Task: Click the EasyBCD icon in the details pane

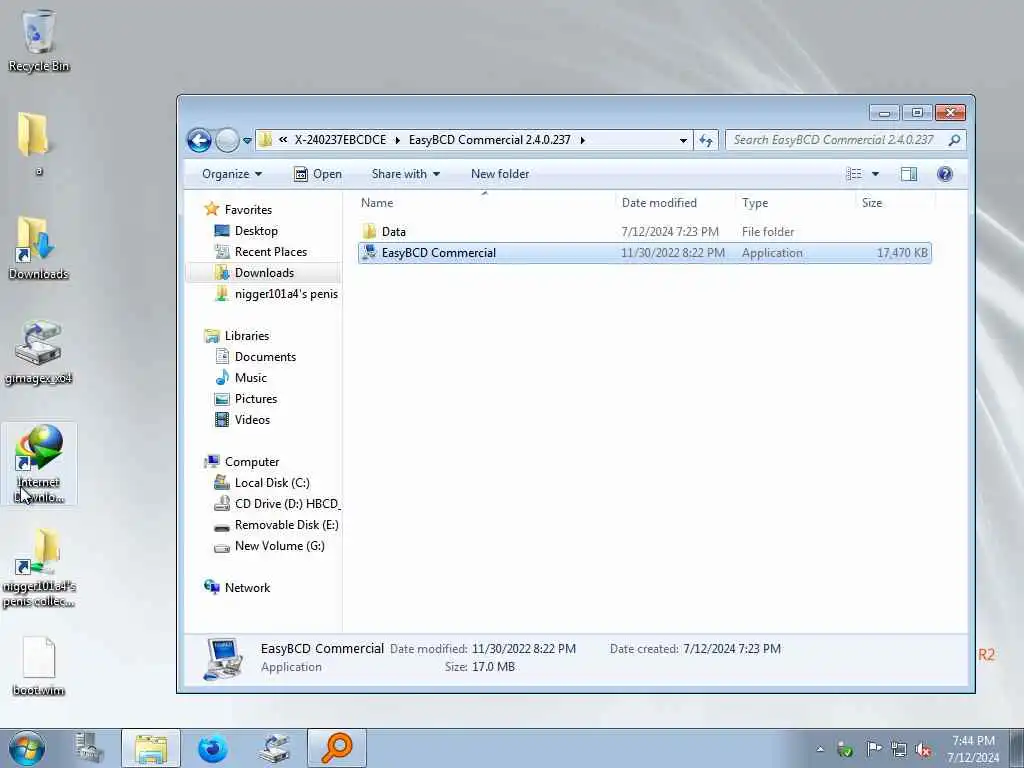Action: 223,658
